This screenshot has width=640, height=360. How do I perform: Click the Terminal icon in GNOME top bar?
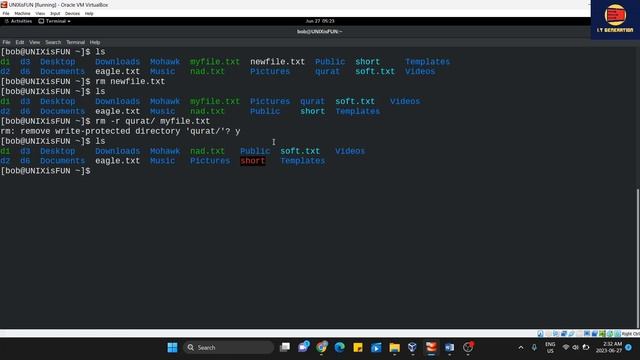(41, 21)
